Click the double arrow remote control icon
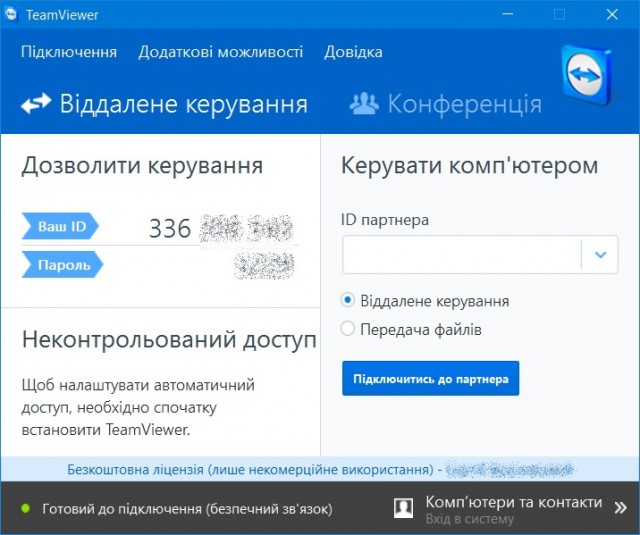Image resolution: width=640 pixels, height=535 pixels. (36, 103)
